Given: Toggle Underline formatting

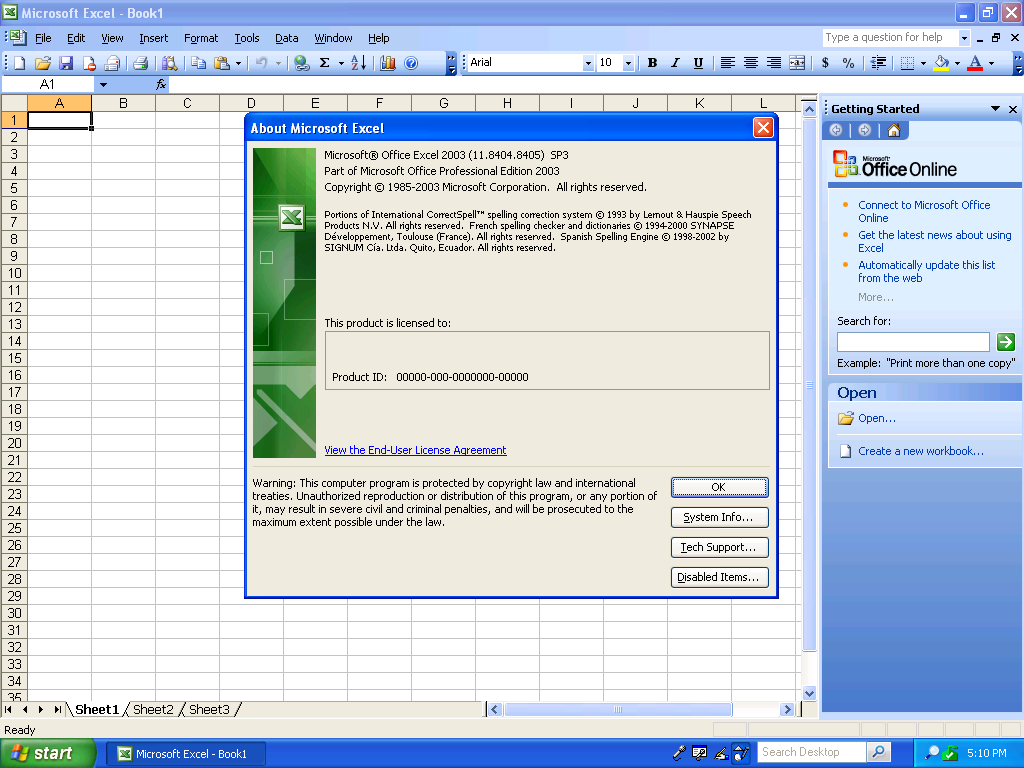Looking at the screenshot, I should pyautogui.click(x=698, y=63).
